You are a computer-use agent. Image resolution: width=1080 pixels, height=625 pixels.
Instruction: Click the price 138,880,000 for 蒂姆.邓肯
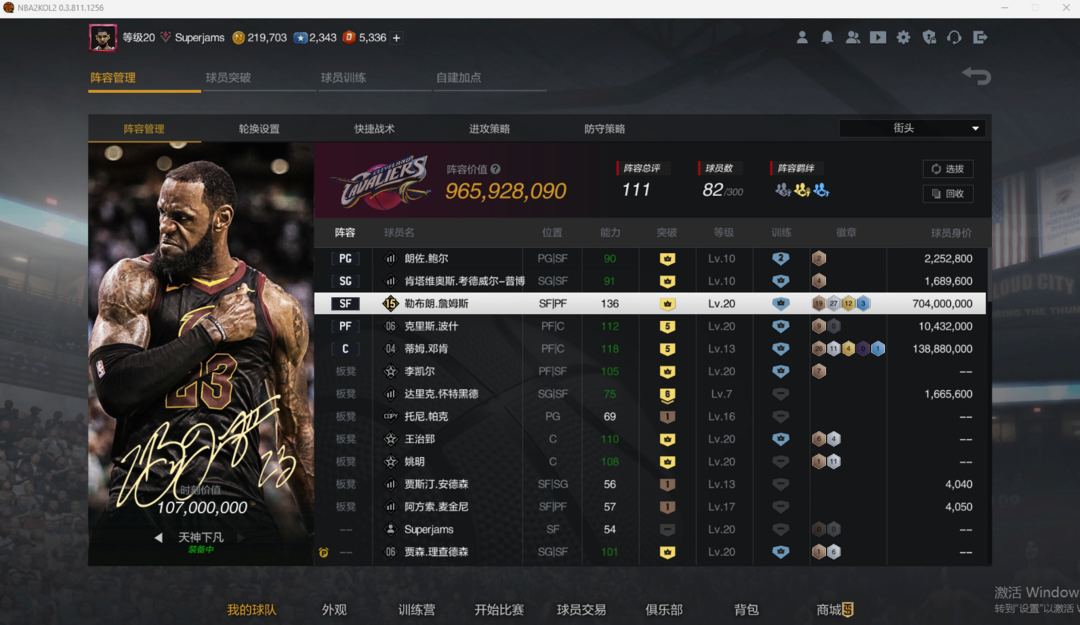tap(942, 349)
